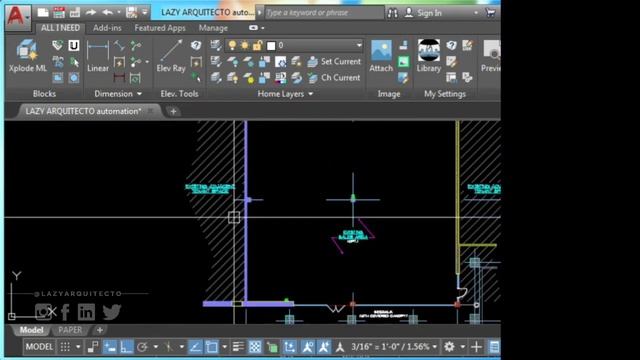
Task: Click the Xplode ML tool
Action: pos(27,56)
